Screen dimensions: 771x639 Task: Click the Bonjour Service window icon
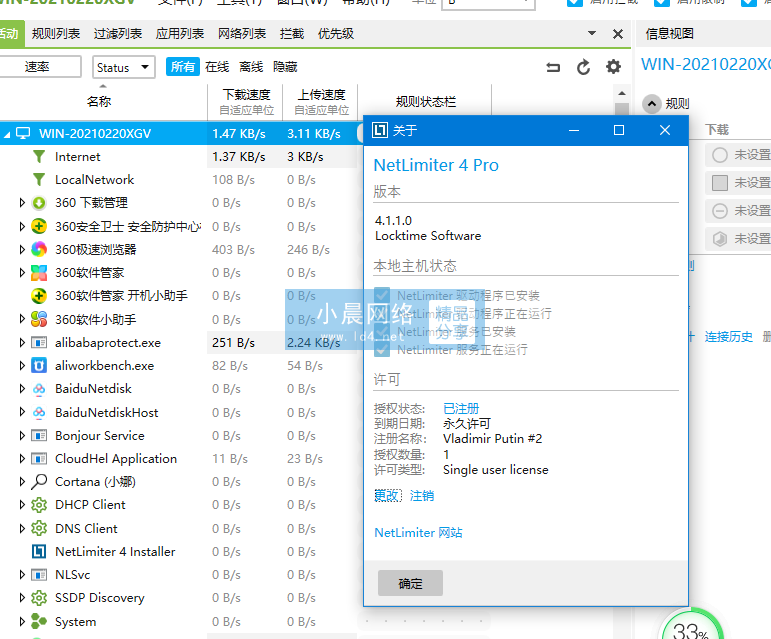point(38,436)
